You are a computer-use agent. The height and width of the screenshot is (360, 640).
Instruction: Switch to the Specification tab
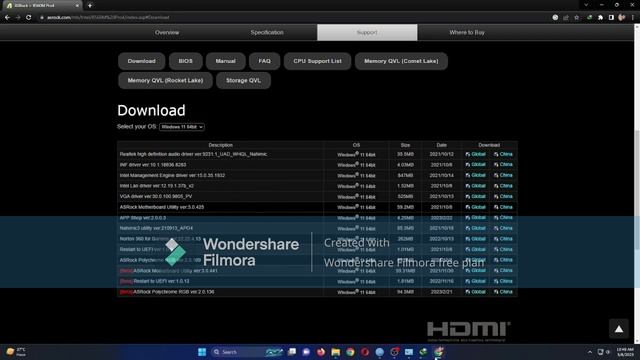[267, 32]
